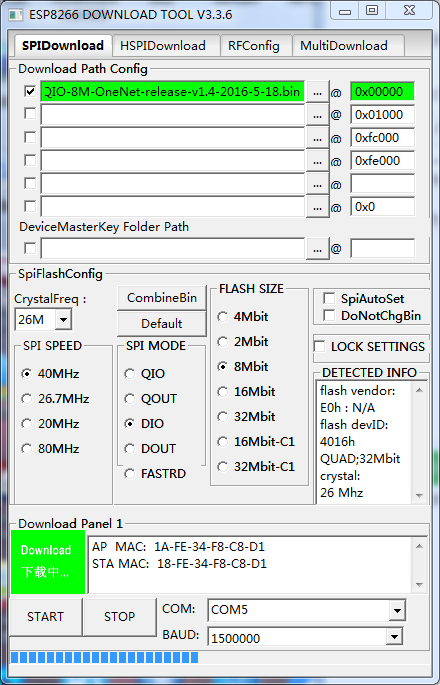The width and height of the screenshot is (440, 685).
Task: Click the QUAD;32Mbit detected info text
Action: click(360, 459)
